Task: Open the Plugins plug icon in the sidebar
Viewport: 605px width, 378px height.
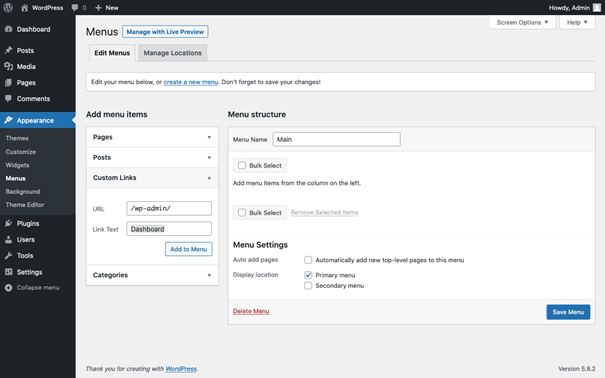Action: 8,223
